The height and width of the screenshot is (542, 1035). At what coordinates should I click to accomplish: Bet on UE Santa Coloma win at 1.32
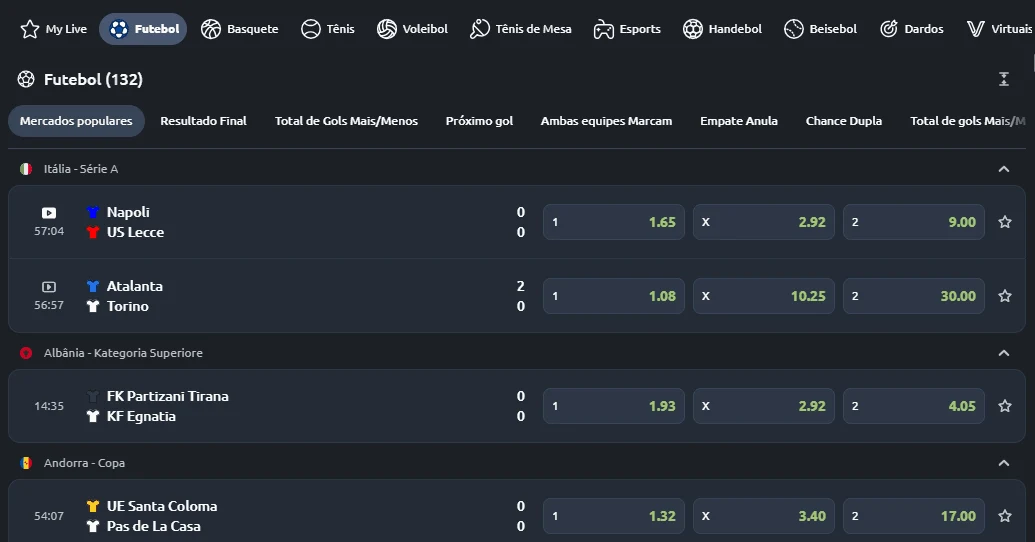613,516
